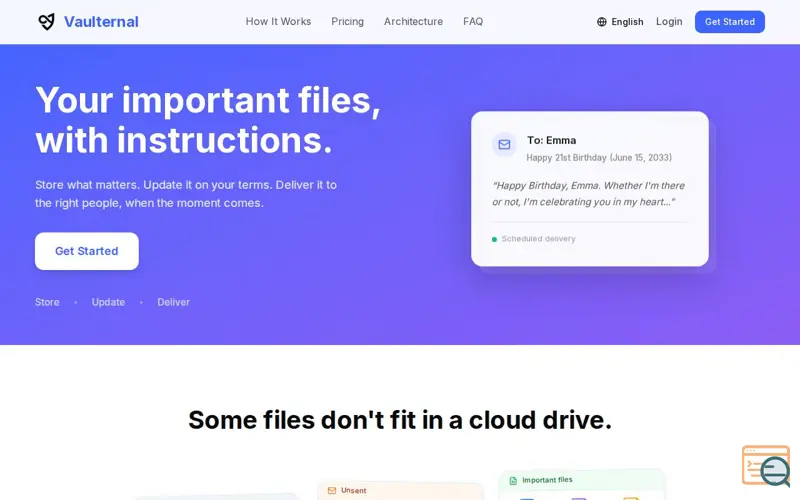The width and height of the screenshot is (800, 500).
Task: Click the envelope icon in Emma card
Action: click(x=504, y=144)
